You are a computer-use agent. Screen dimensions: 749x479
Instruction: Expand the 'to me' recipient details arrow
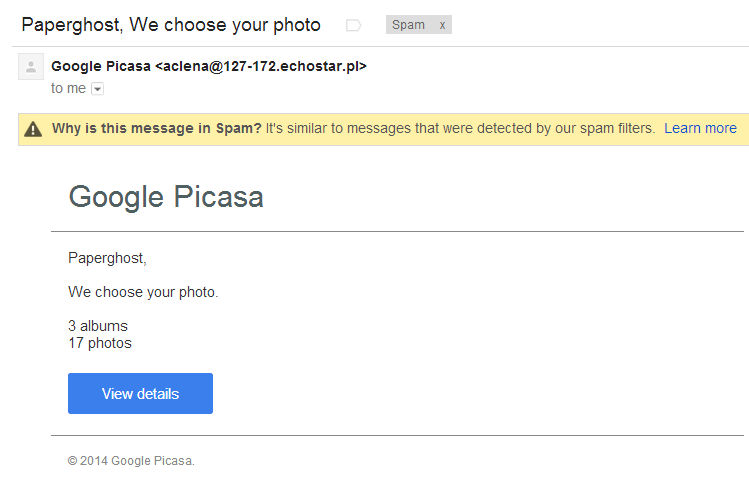[97, 89]
